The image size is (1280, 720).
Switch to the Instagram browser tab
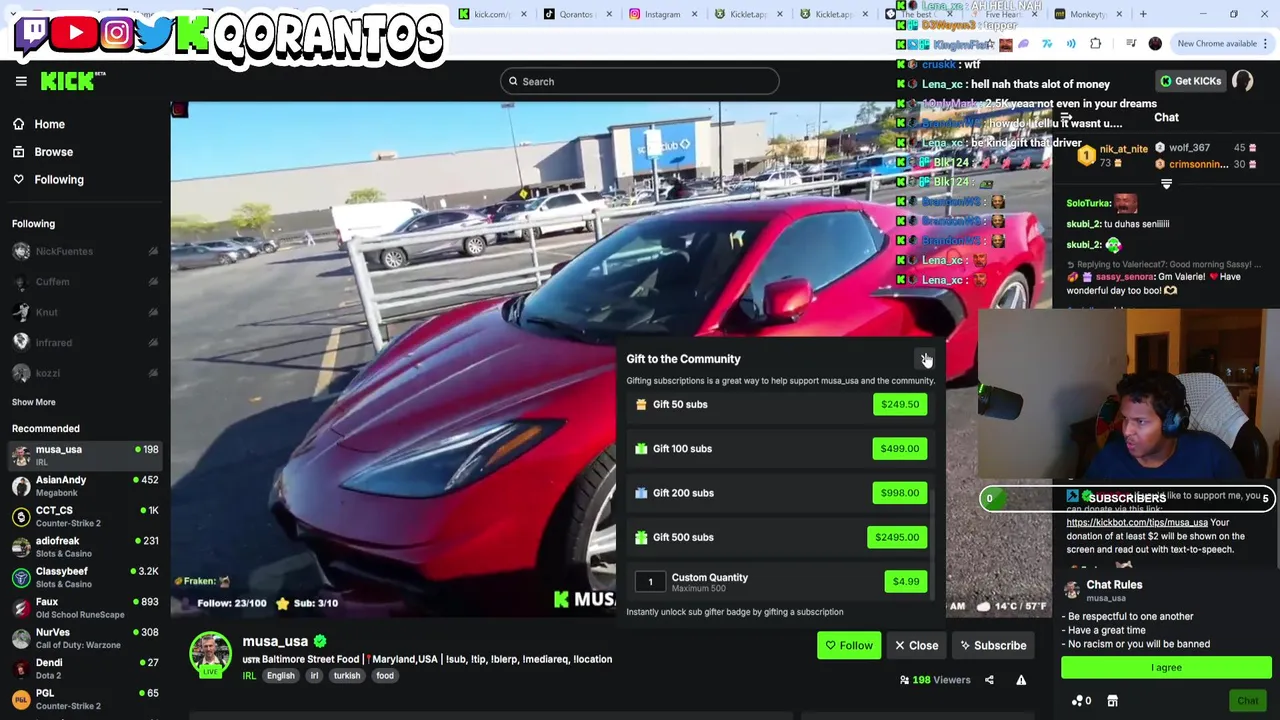662,14
